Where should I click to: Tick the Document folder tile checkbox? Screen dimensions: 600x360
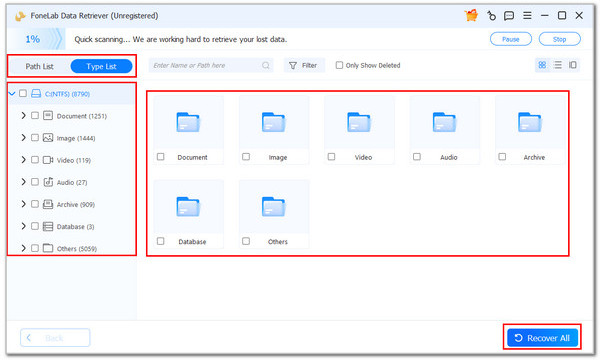161,157
